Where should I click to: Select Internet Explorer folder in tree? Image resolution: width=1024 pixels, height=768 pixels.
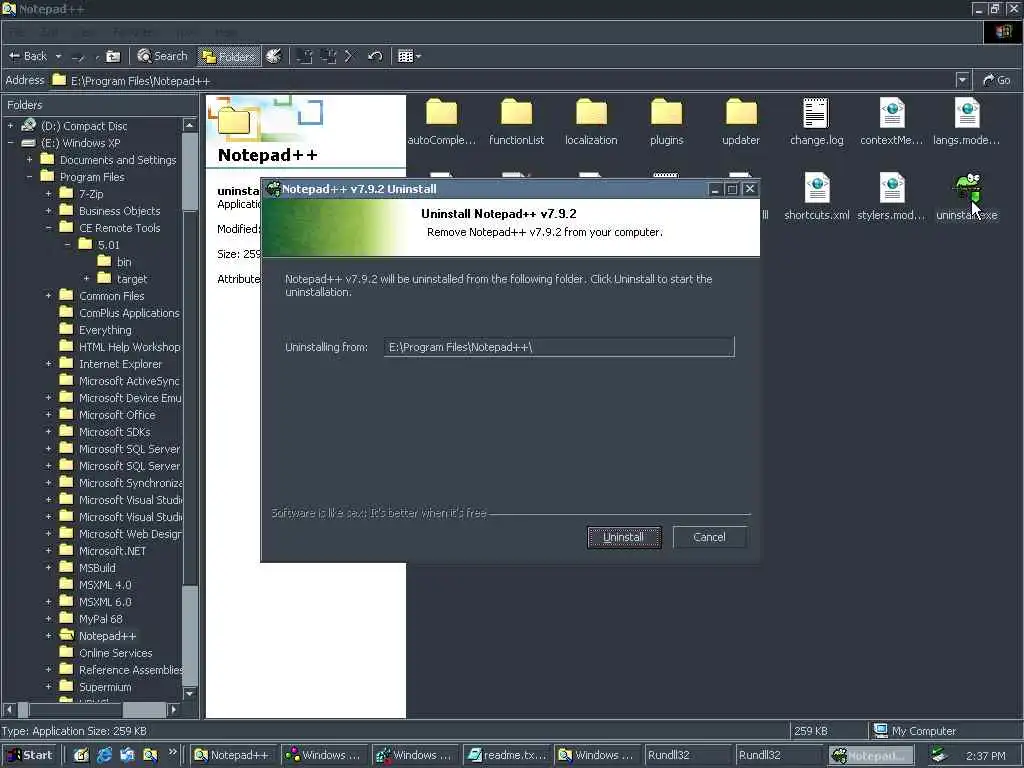(x=120, y=364)
